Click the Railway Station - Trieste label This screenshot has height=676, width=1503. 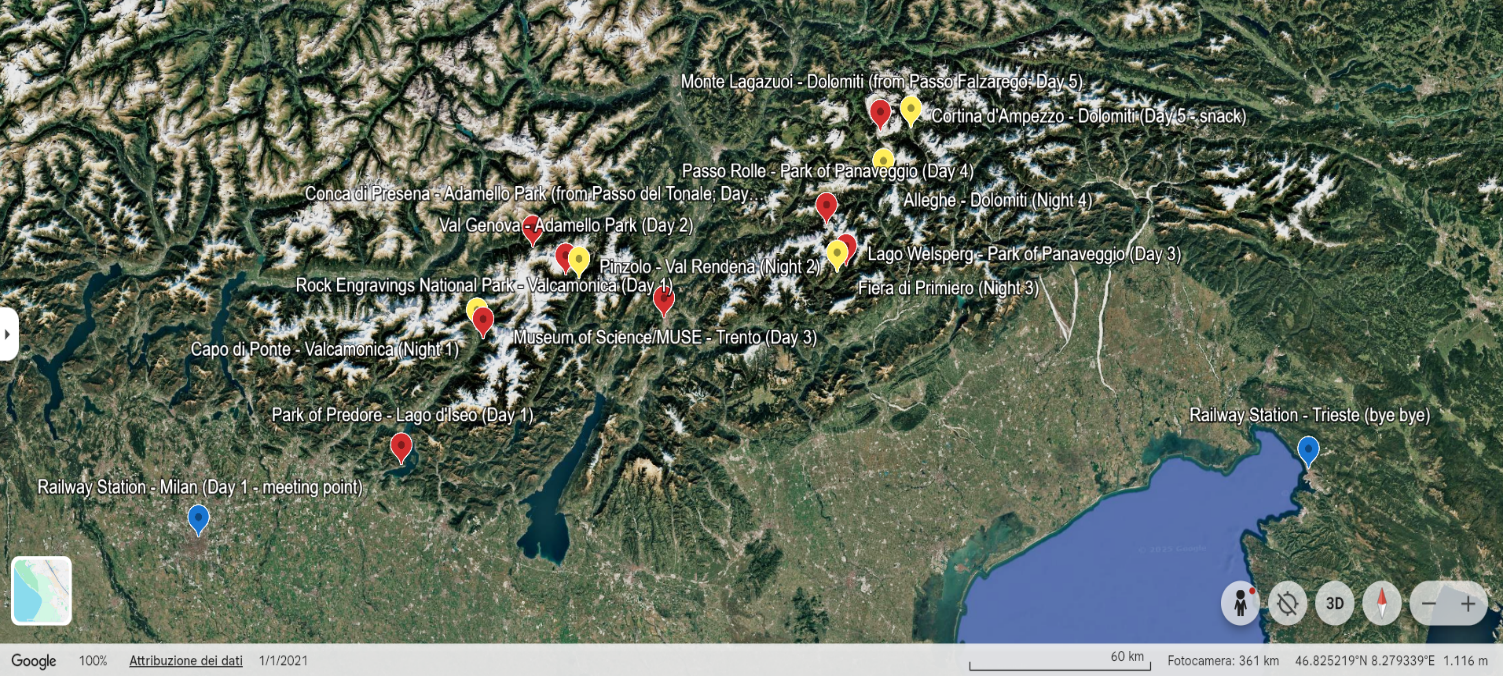(1309, 415)
